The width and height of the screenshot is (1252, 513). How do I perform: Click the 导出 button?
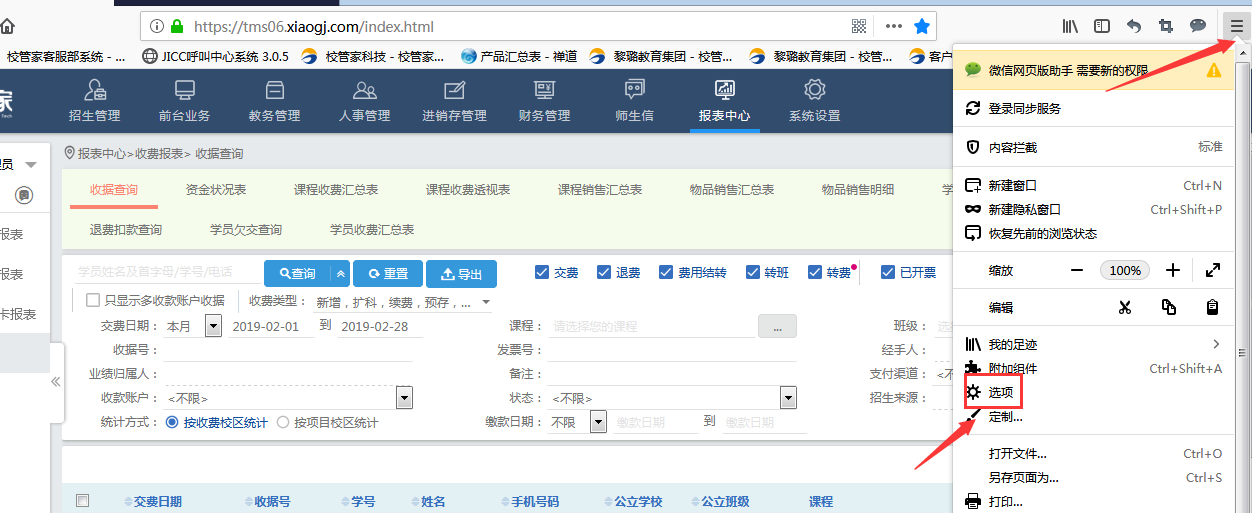click(x=462, y=273)
